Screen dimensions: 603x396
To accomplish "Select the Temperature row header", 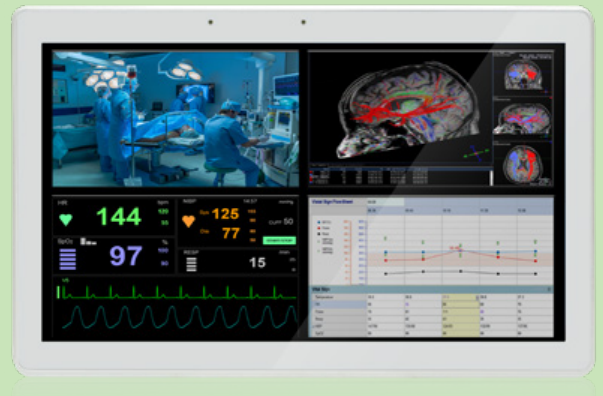I will (338, 297).
